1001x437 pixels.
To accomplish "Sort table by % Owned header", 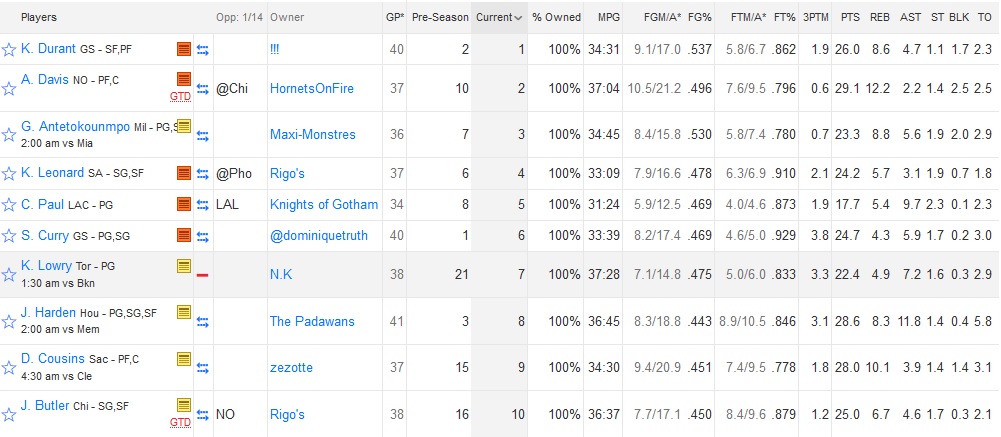I will click(557, 17).
